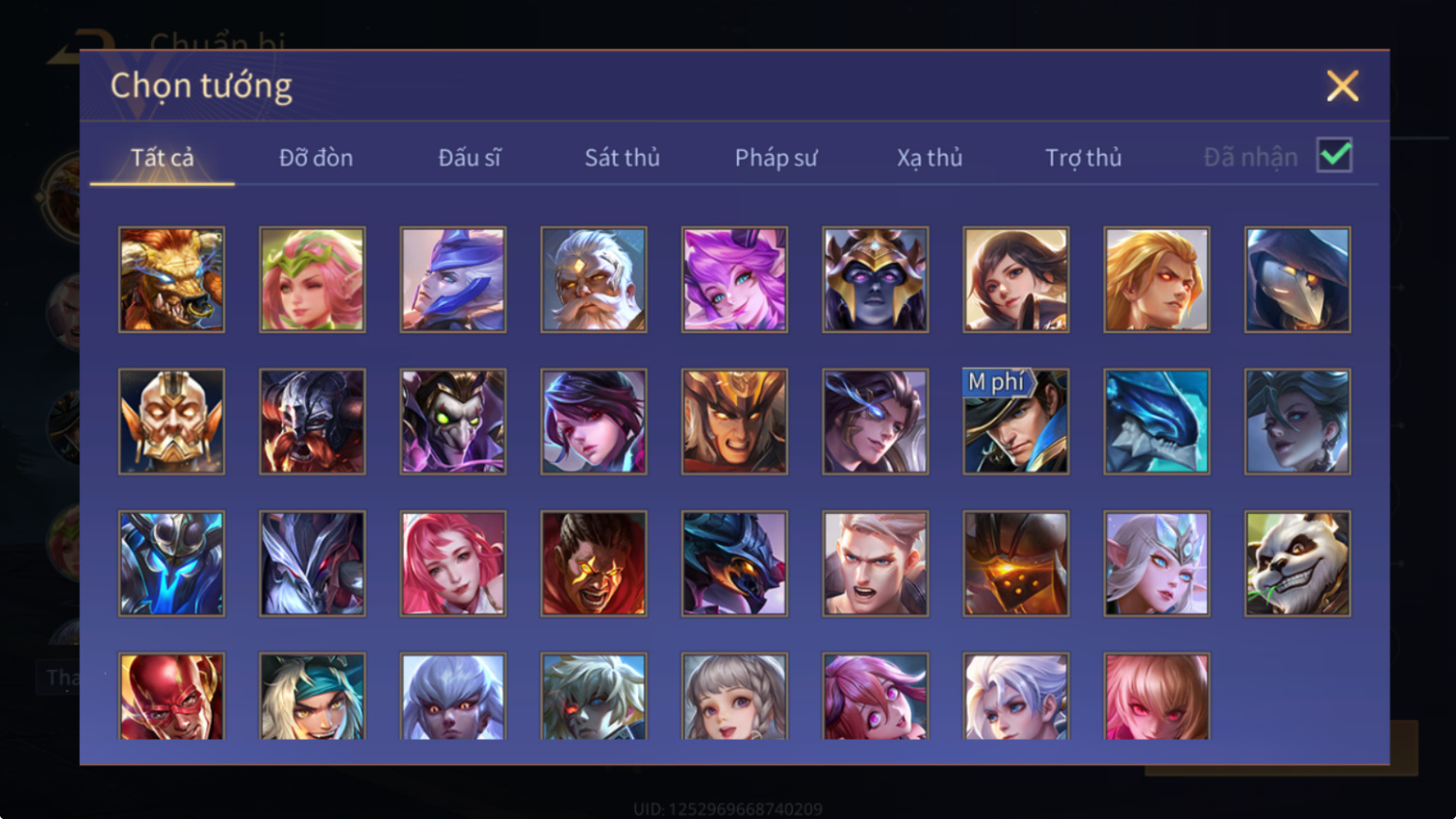1456x819 pixels.
Task: Filter heroes by Xạ thủ
Action: (x=929, y=158)
